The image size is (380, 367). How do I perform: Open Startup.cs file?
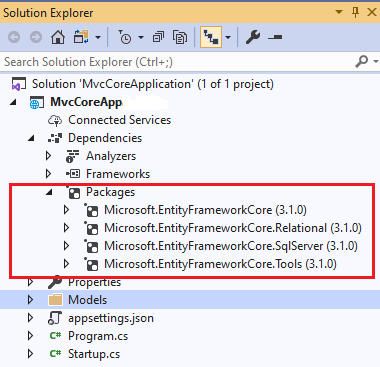(94, 354)
